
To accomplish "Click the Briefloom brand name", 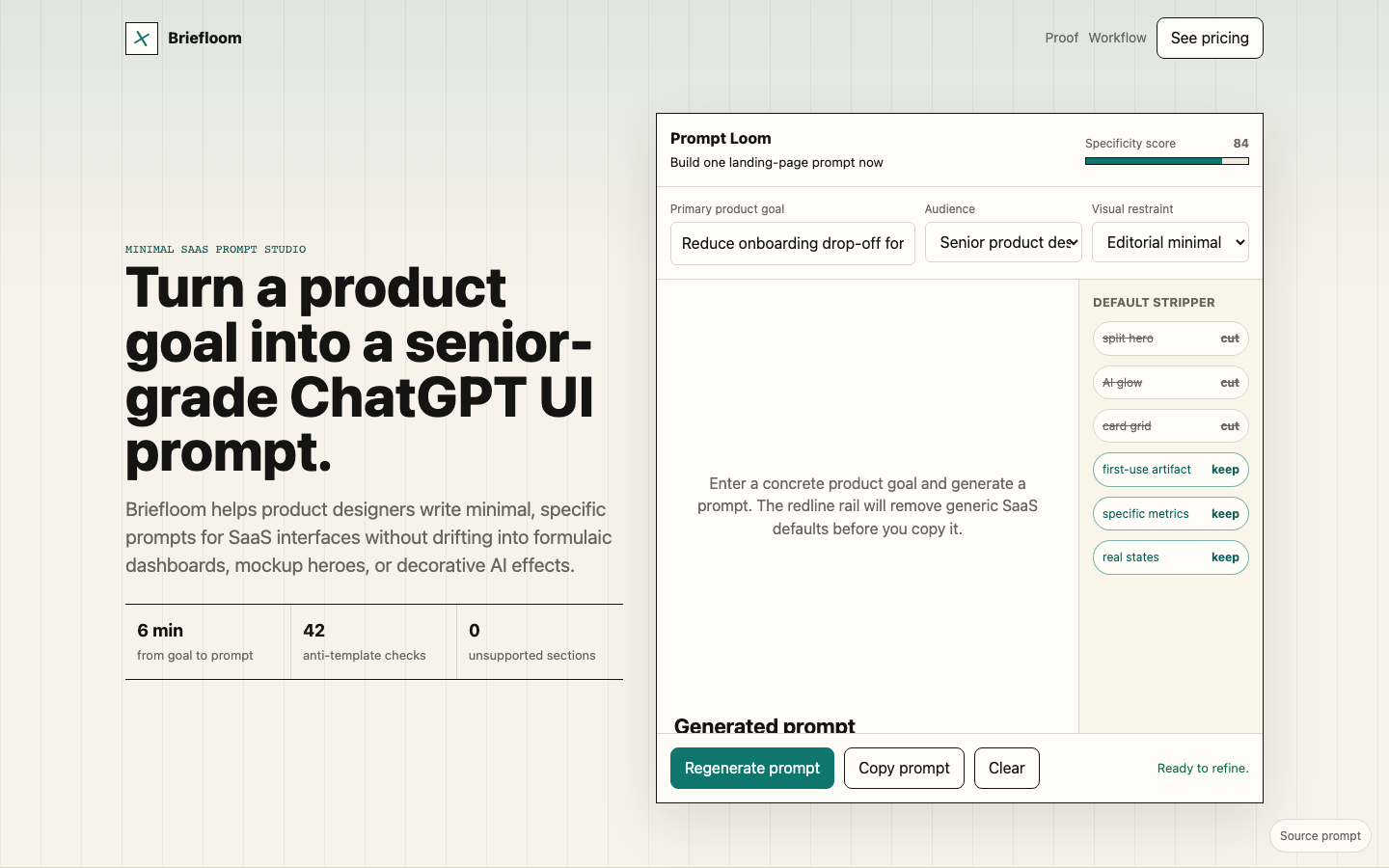I will (204, 39).
